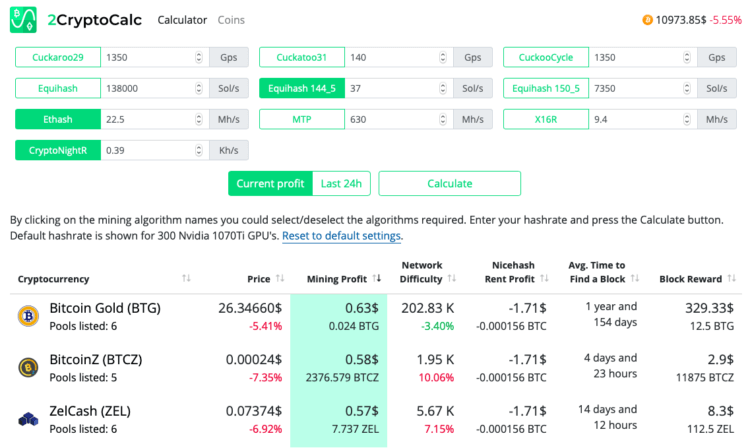Adjust MTP hashrate stepper arrows
The height and width of the screenshot is (448, 750).
click(443, 120)
